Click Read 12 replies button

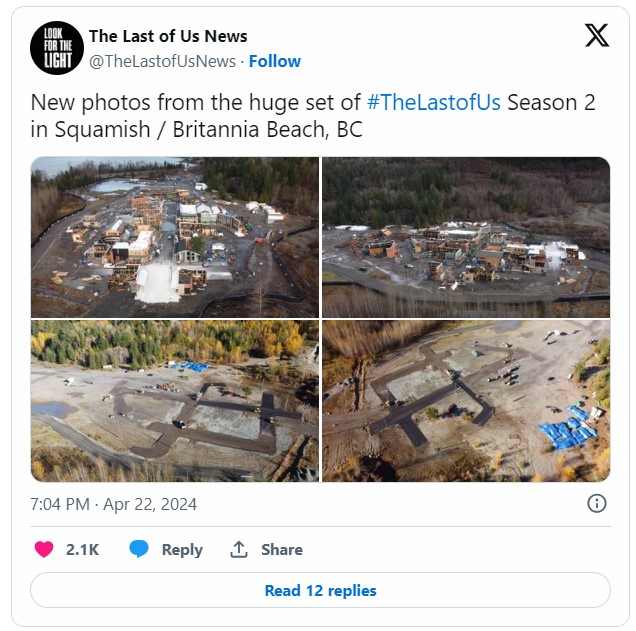[320, 590]
